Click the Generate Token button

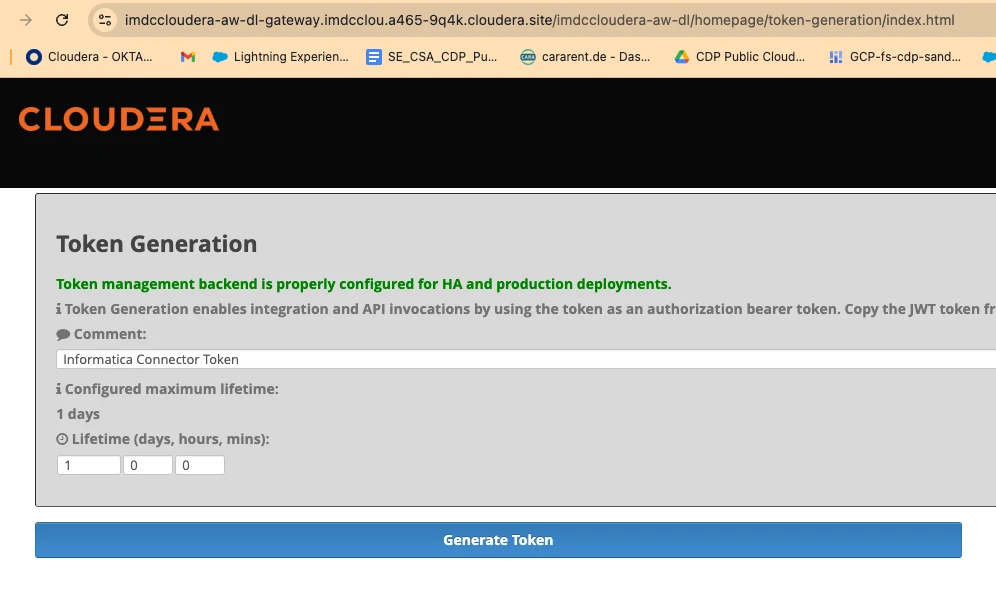(498, 540)
